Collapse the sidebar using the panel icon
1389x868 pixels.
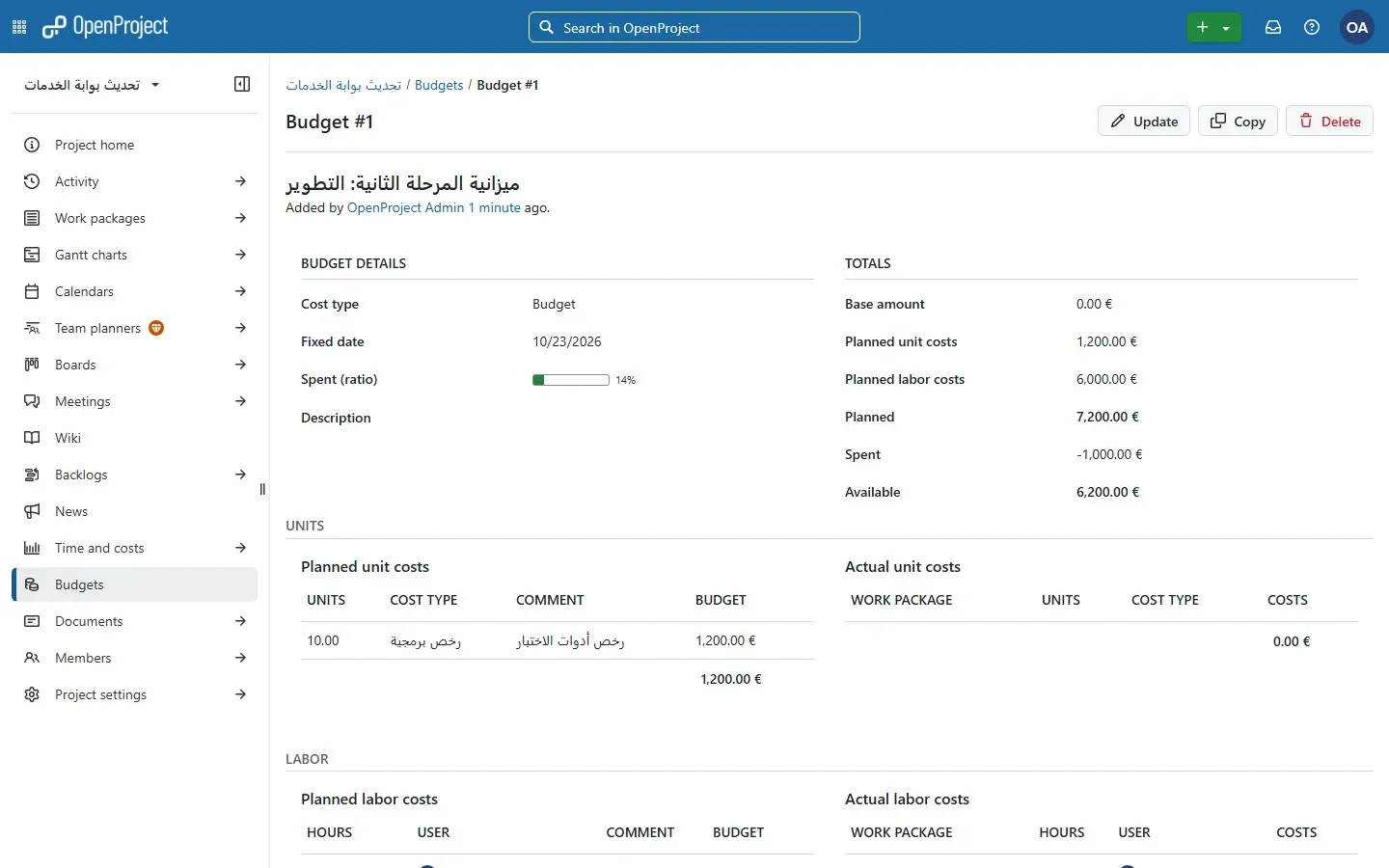[x=242, y=84]
